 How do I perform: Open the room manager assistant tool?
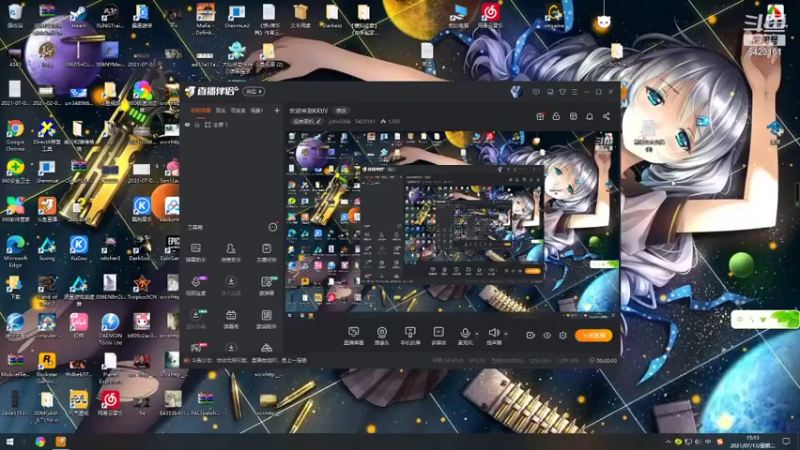click(231, 253)
